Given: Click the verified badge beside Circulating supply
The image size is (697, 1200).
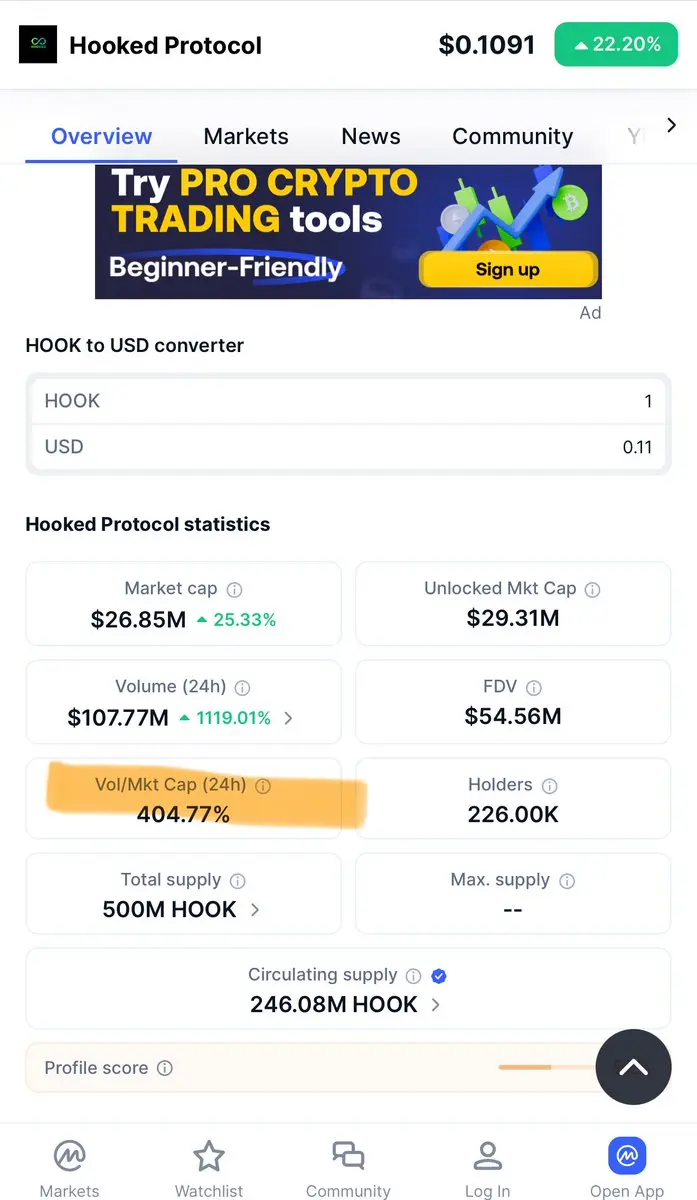Looking at the screenshot, I should click(438, 975).
